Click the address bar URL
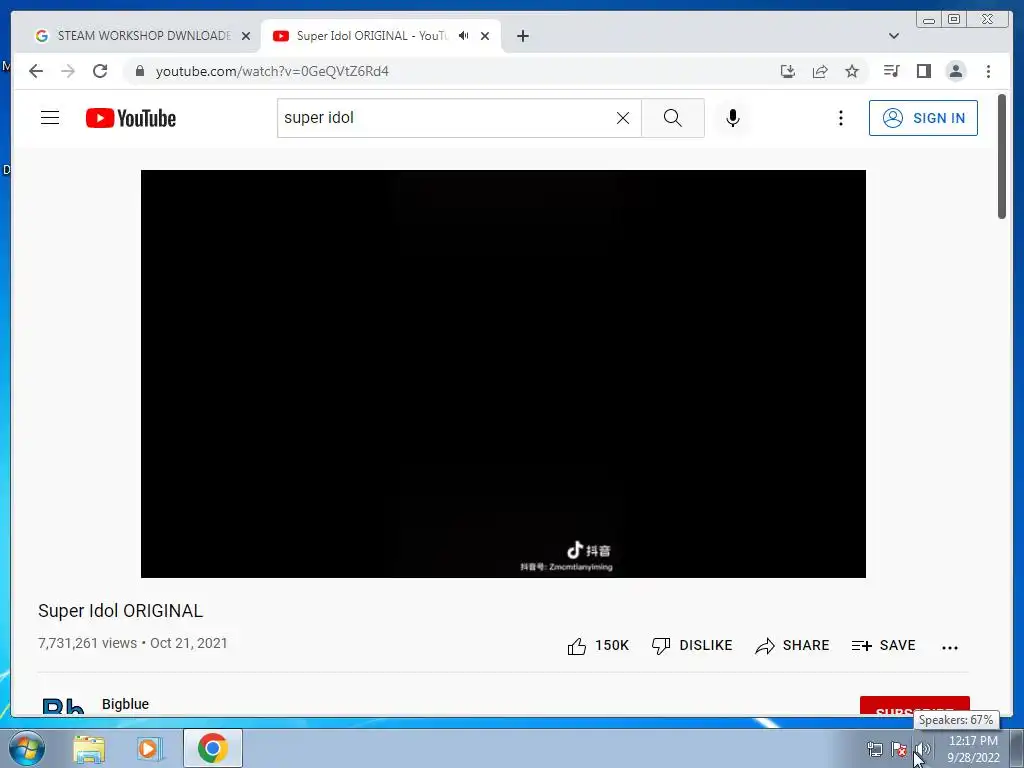The image size is (1024, 768). pos(272,71)
